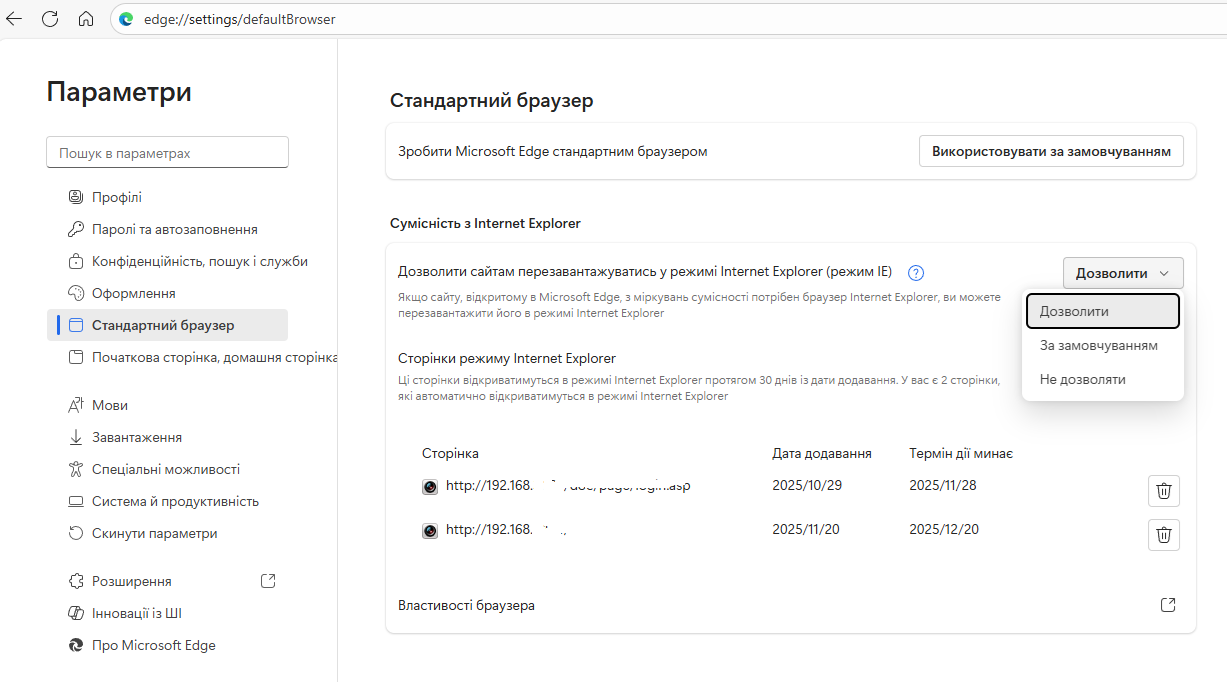Click the icon beside Початкова сторінка
This screenshot has width=1227, height=682.
tap(76, 357)
